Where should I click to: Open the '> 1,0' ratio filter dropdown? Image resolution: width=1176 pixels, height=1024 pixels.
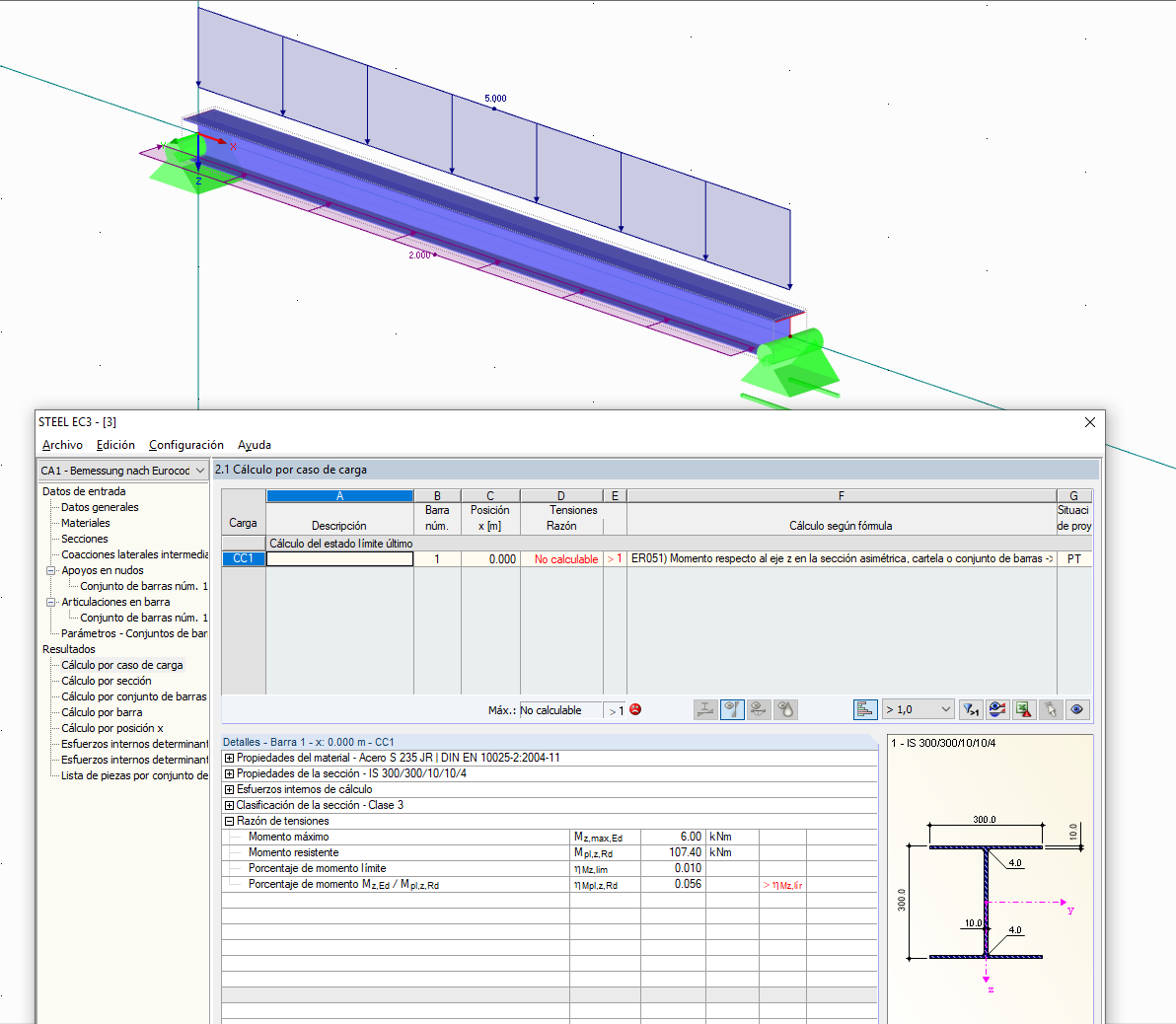click(918, 709)
